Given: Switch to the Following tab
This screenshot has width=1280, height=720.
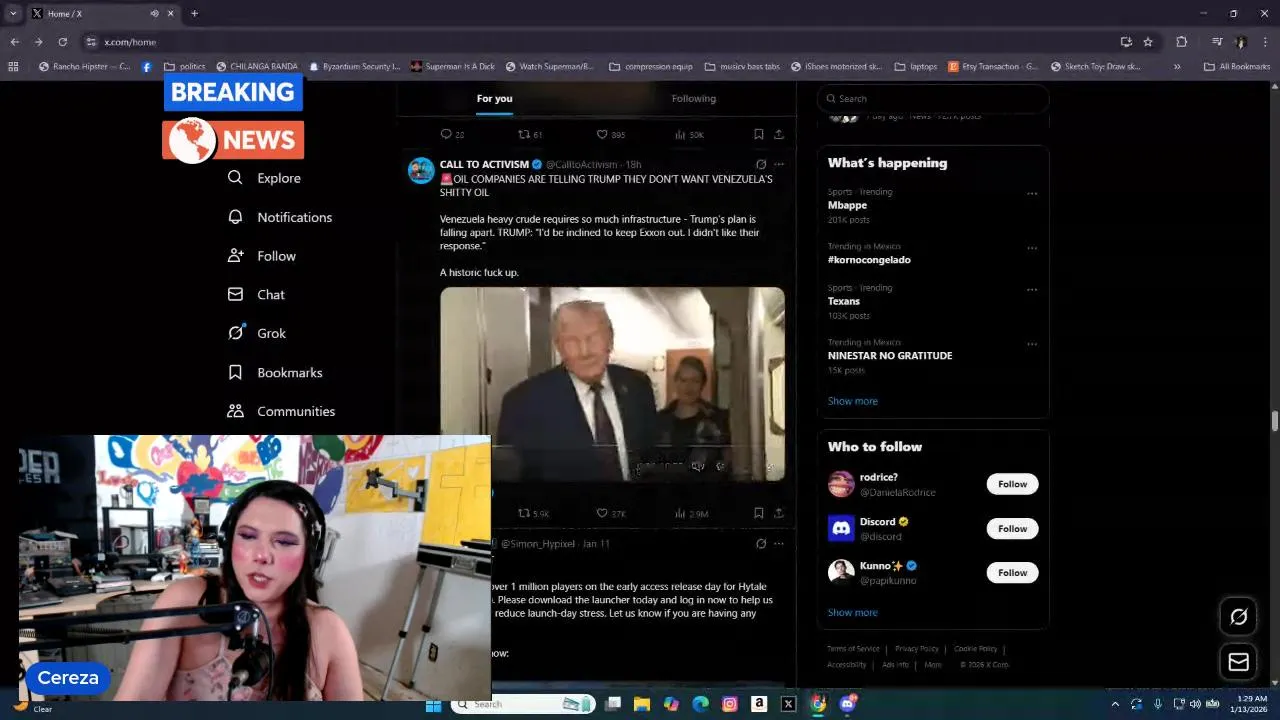Looking at the screenshot, I should point(694,98).
